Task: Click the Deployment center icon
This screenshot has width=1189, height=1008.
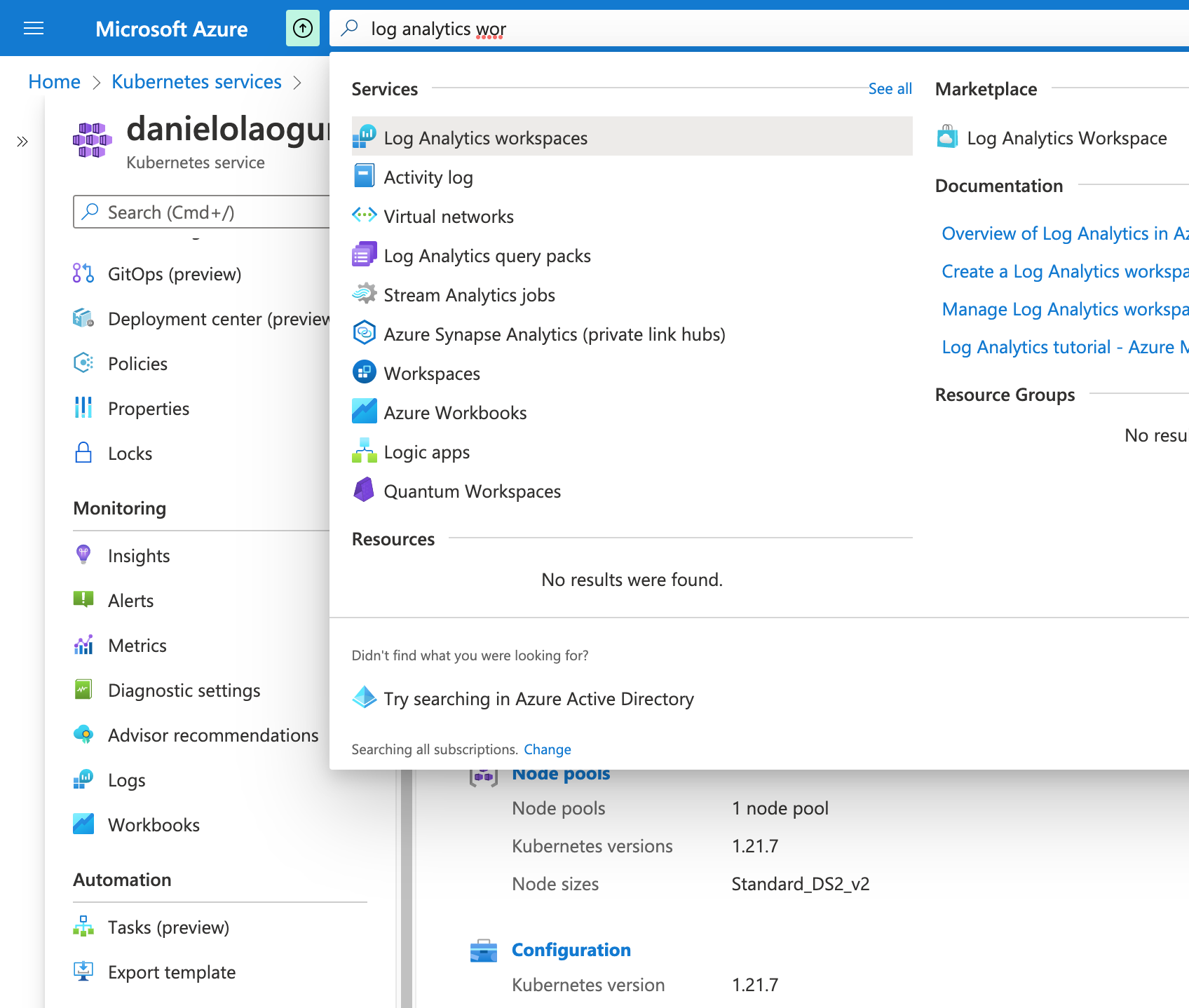Action: [83, 318]
